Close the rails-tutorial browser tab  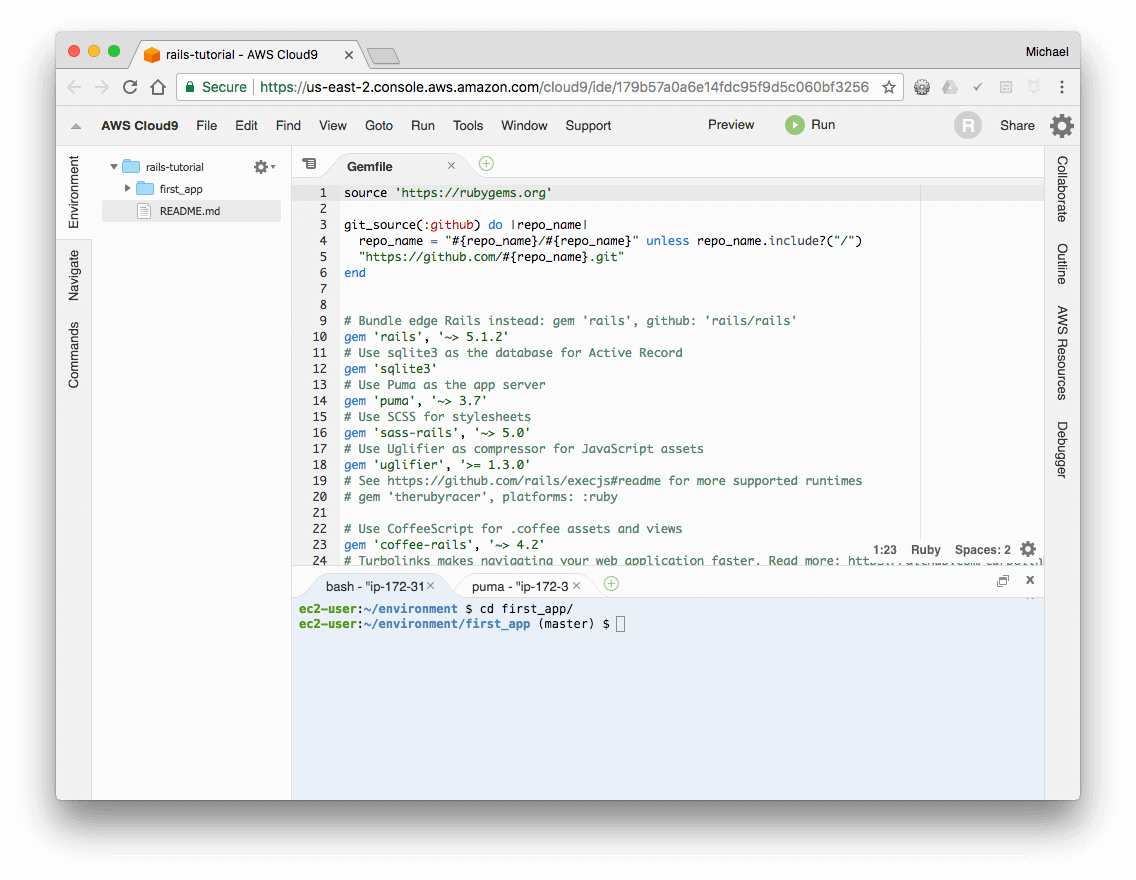tap(348, 55)
